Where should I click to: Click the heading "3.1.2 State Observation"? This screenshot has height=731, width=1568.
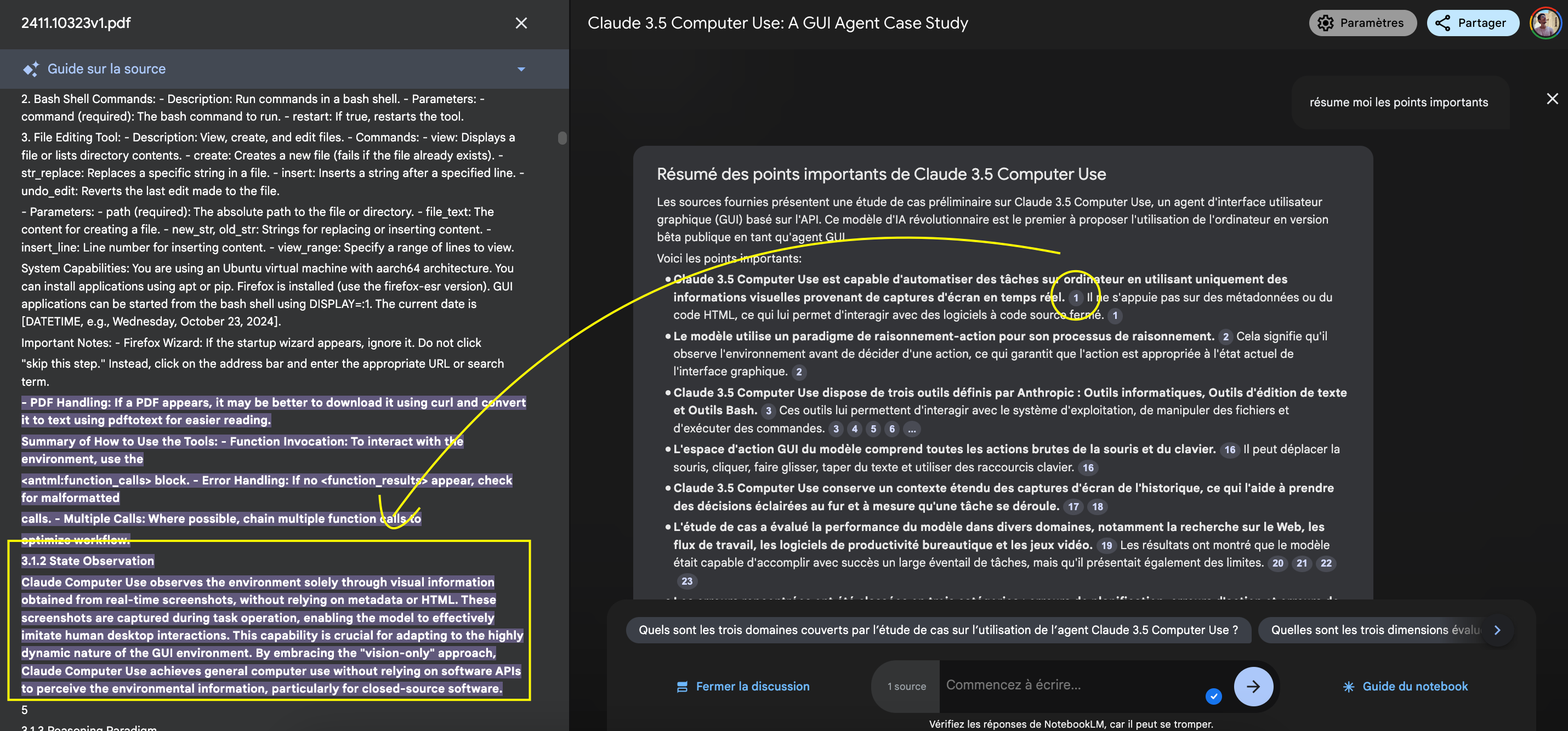pyautogui.click(x=88, y=561)
